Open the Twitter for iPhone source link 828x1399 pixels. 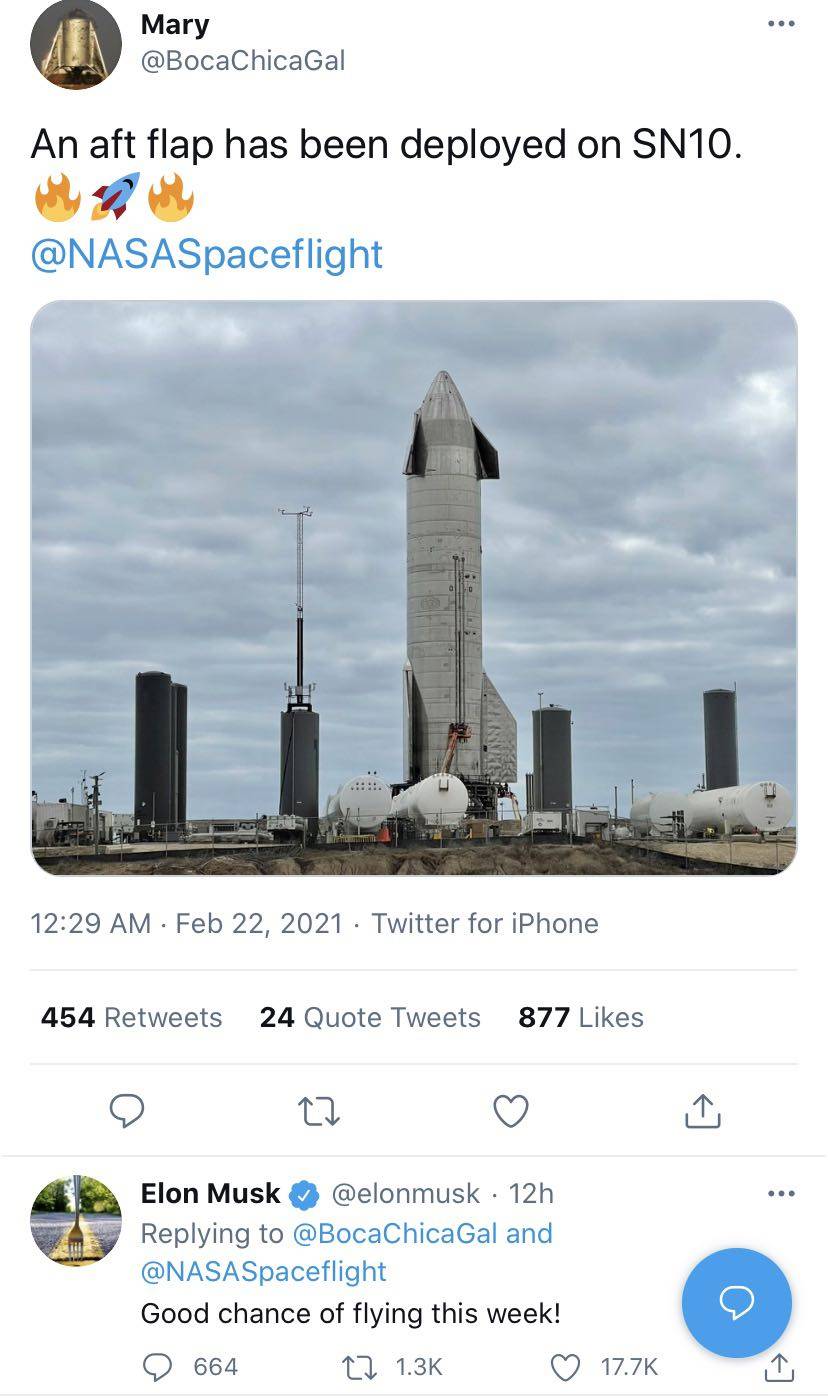[485, 922]
